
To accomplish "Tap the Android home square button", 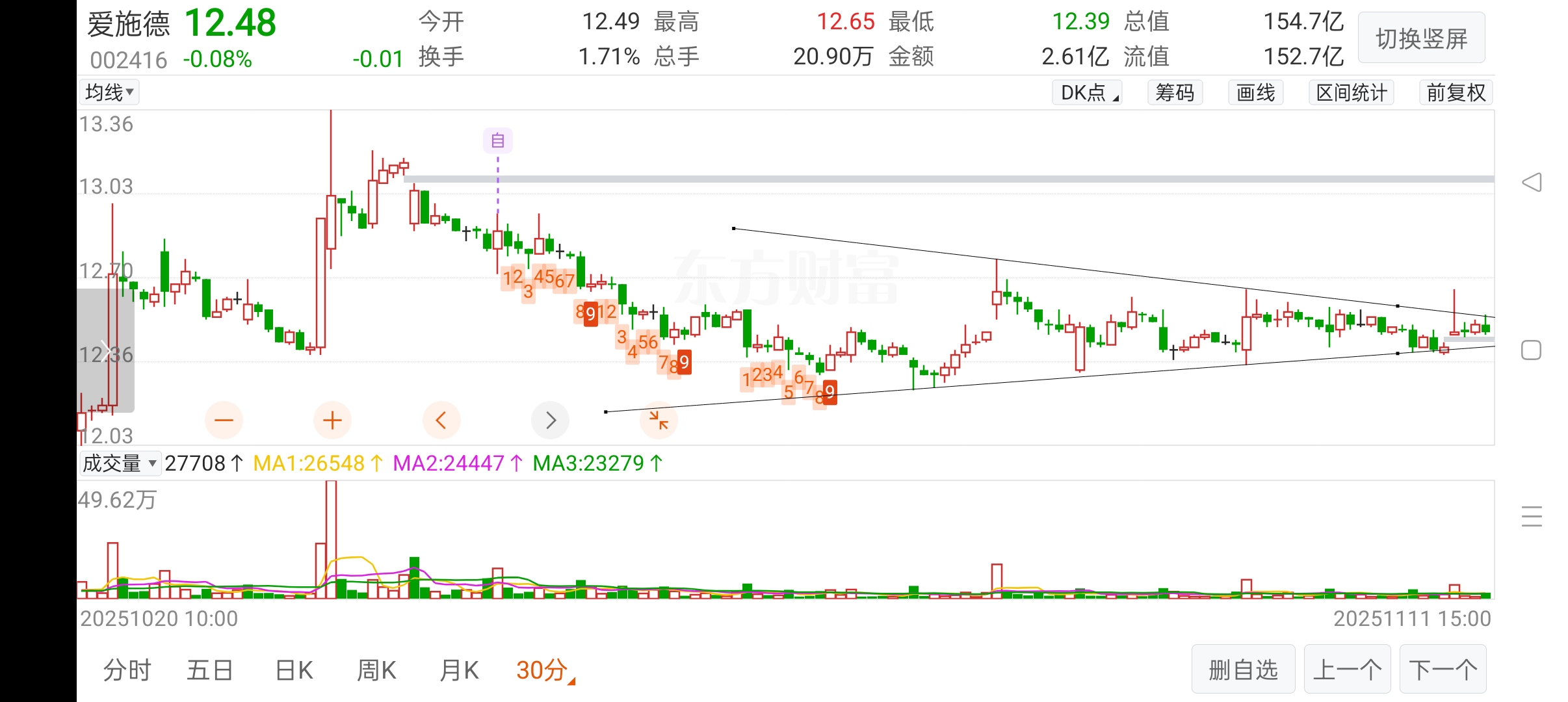I will pos(1531,350).
